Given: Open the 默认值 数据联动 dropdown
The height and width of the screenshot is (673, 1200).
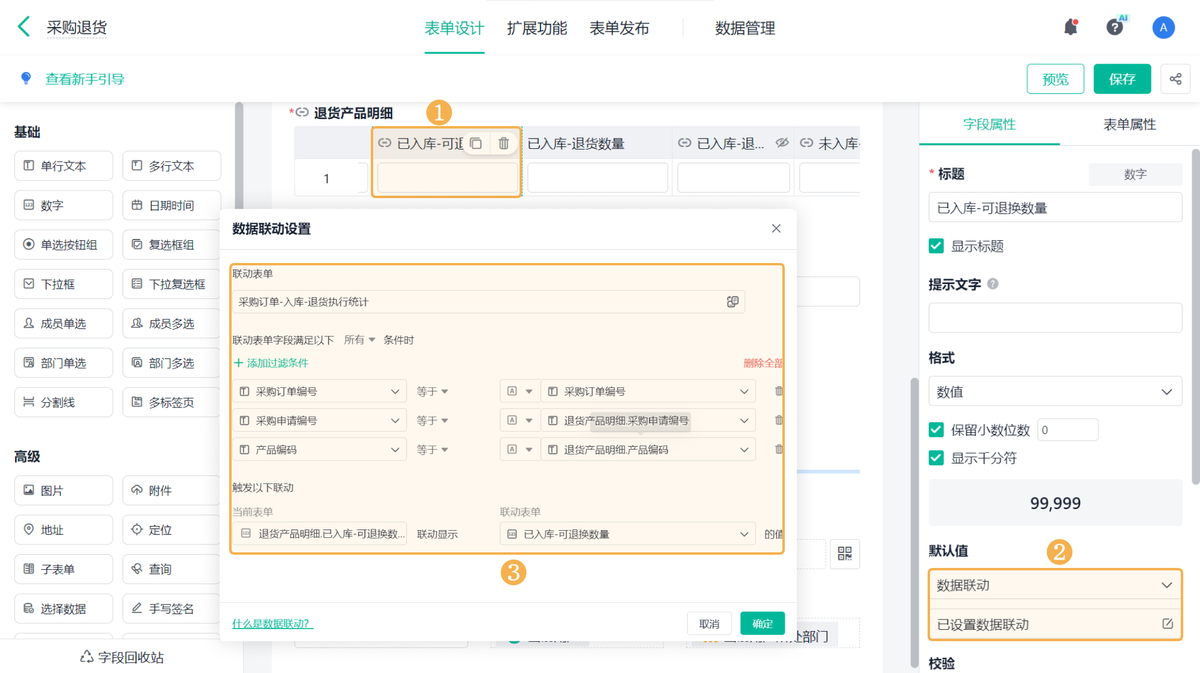Looking at the screenshot, I should click(1055, 585).
